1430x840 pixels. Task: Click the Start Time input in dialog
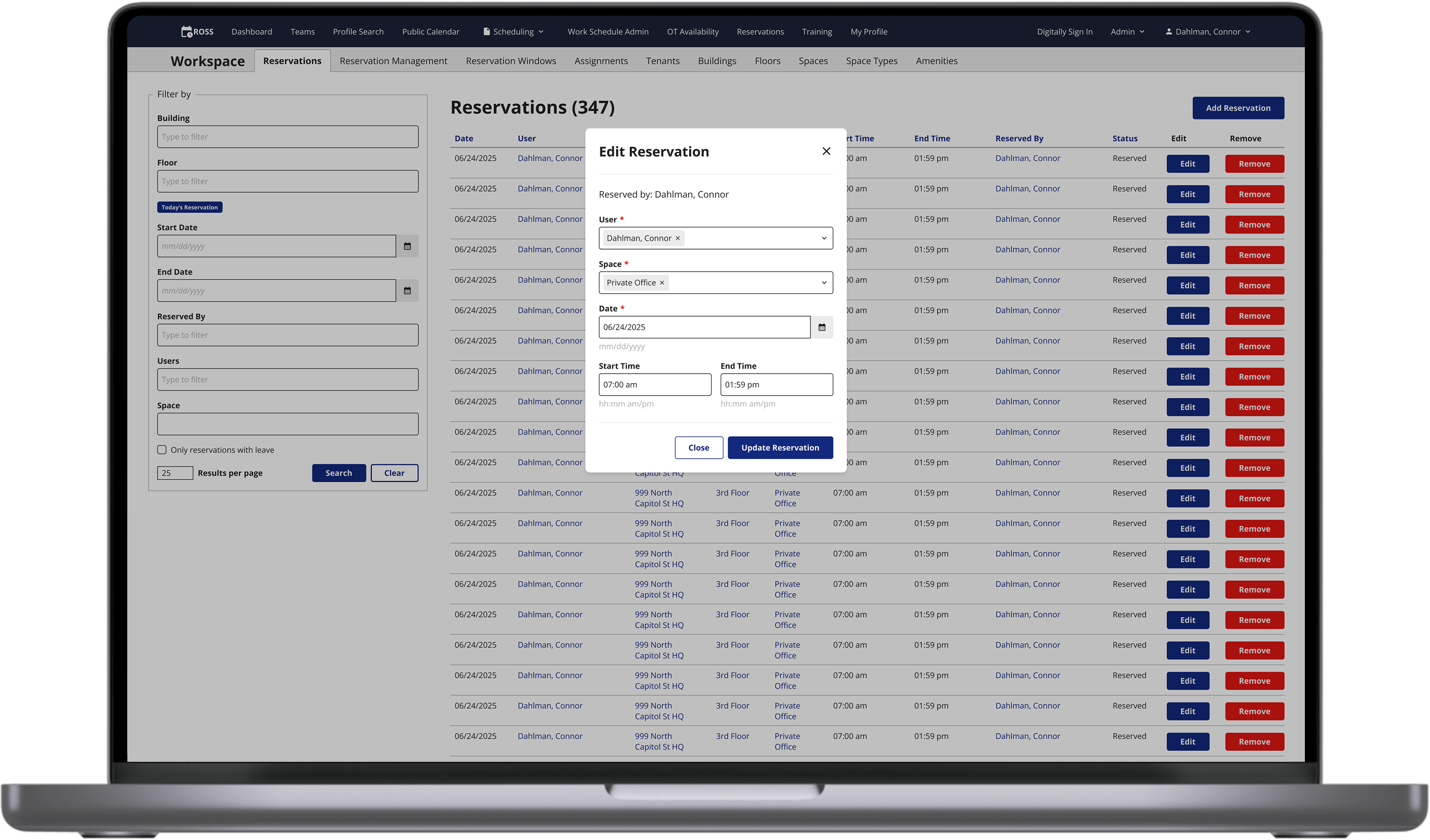[x=654, y=385]
